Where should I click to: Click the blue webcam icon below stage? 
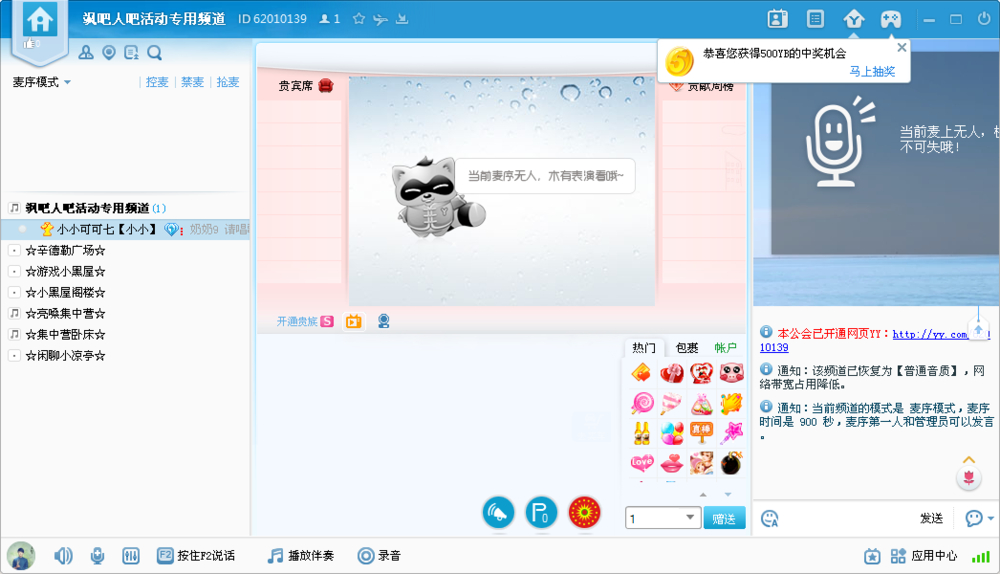point(383,321)
